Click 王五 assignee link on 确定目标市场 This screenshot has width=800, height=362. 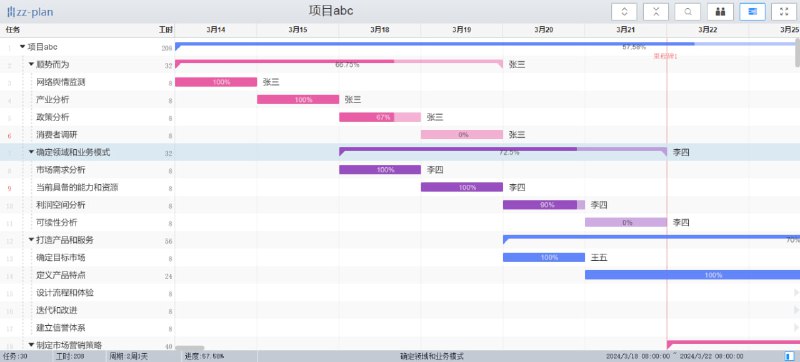pyautogui.click(x=599, y=257)
